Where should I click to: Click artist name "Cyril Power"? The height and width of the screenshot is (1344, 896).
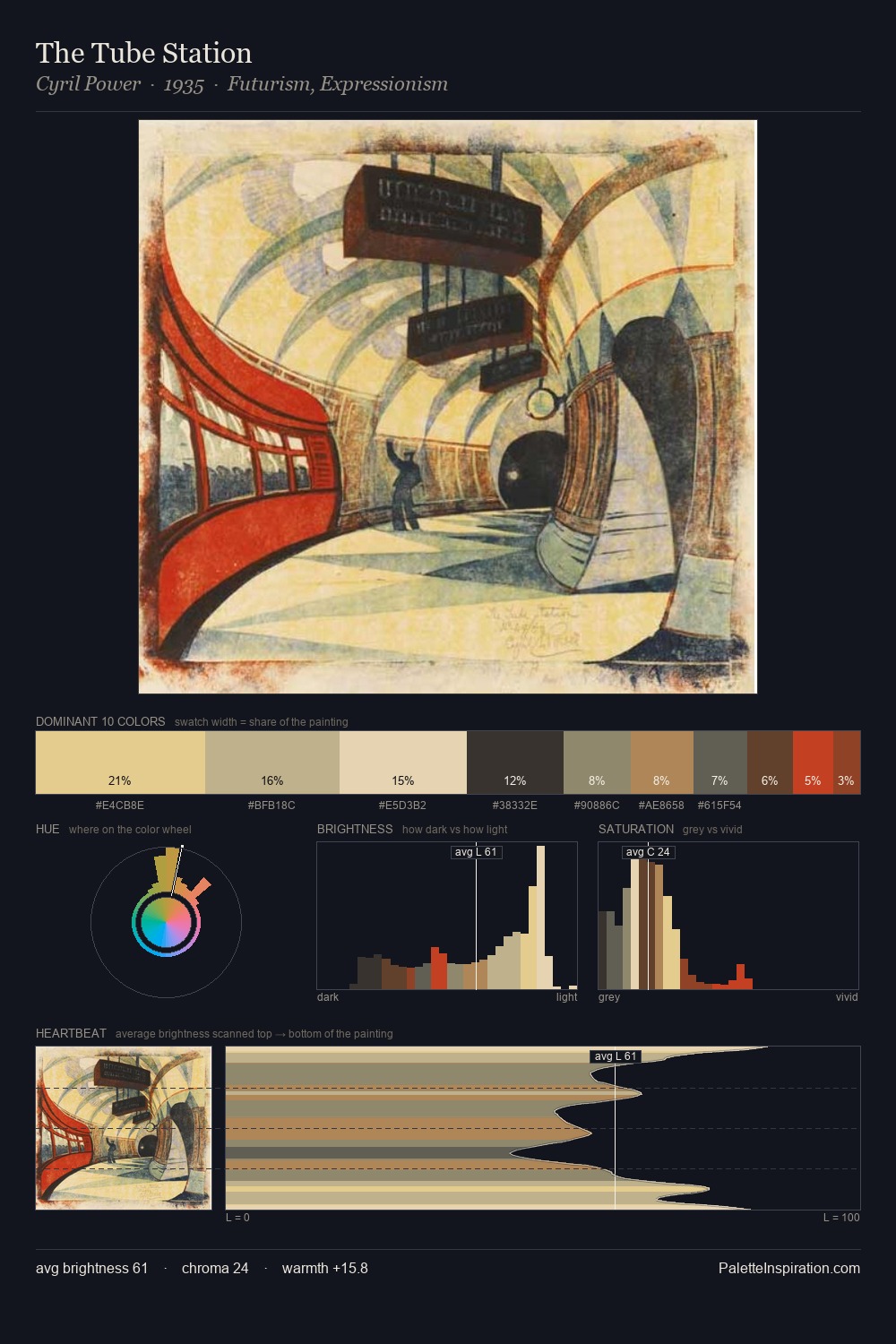(88, 84)
